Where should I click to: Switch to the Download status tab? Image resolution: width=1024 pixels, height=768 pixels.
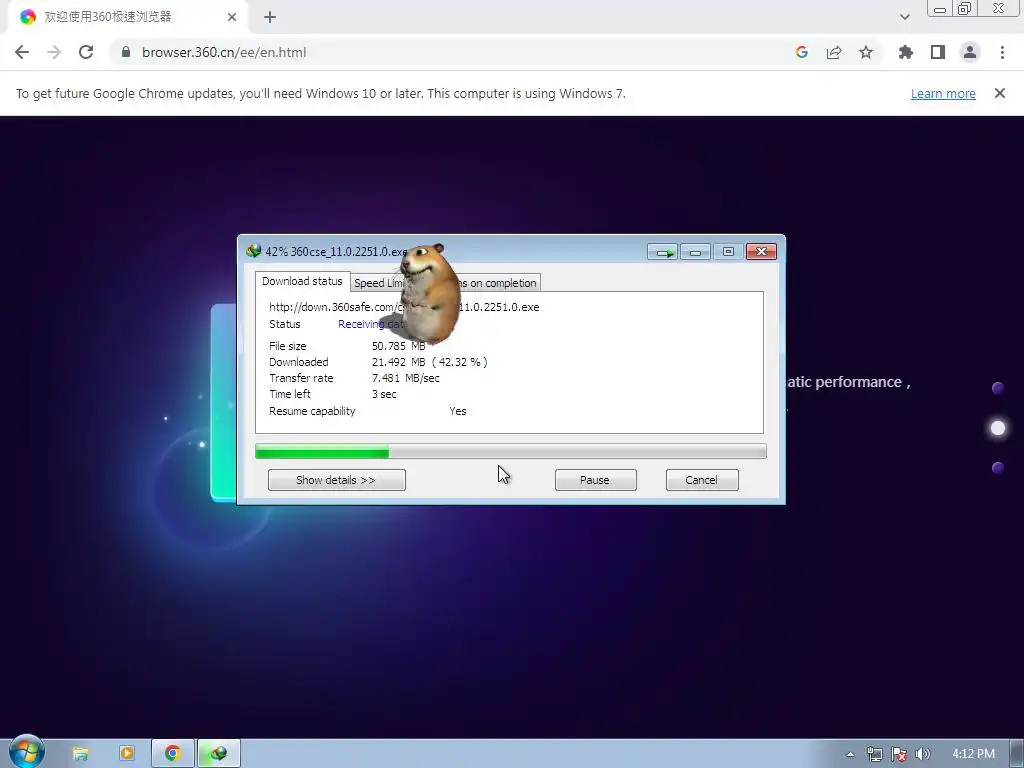pos(302,281)
